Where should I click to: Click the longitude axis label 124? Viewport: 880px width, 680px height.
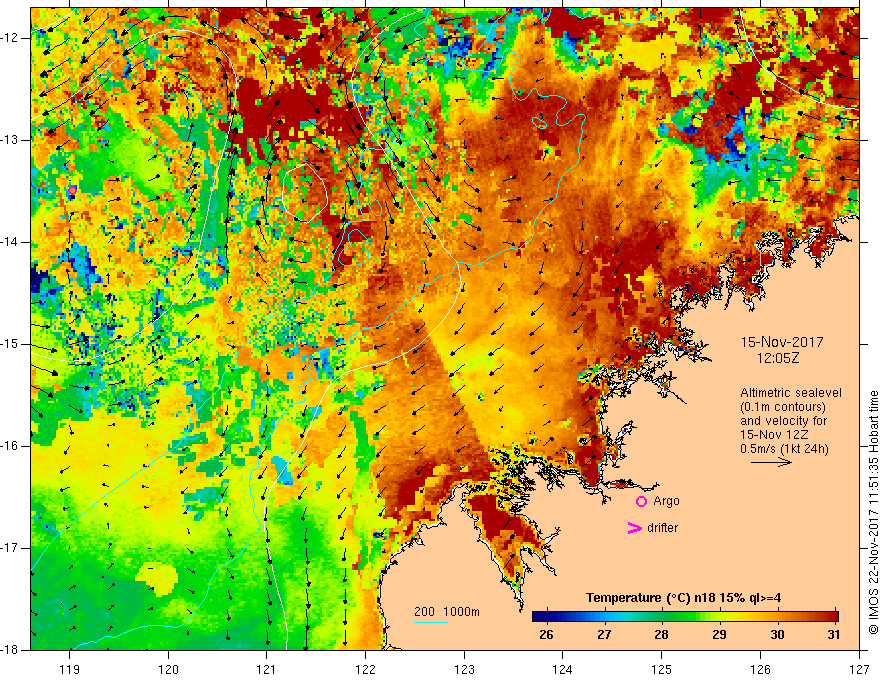click(563, 669)
